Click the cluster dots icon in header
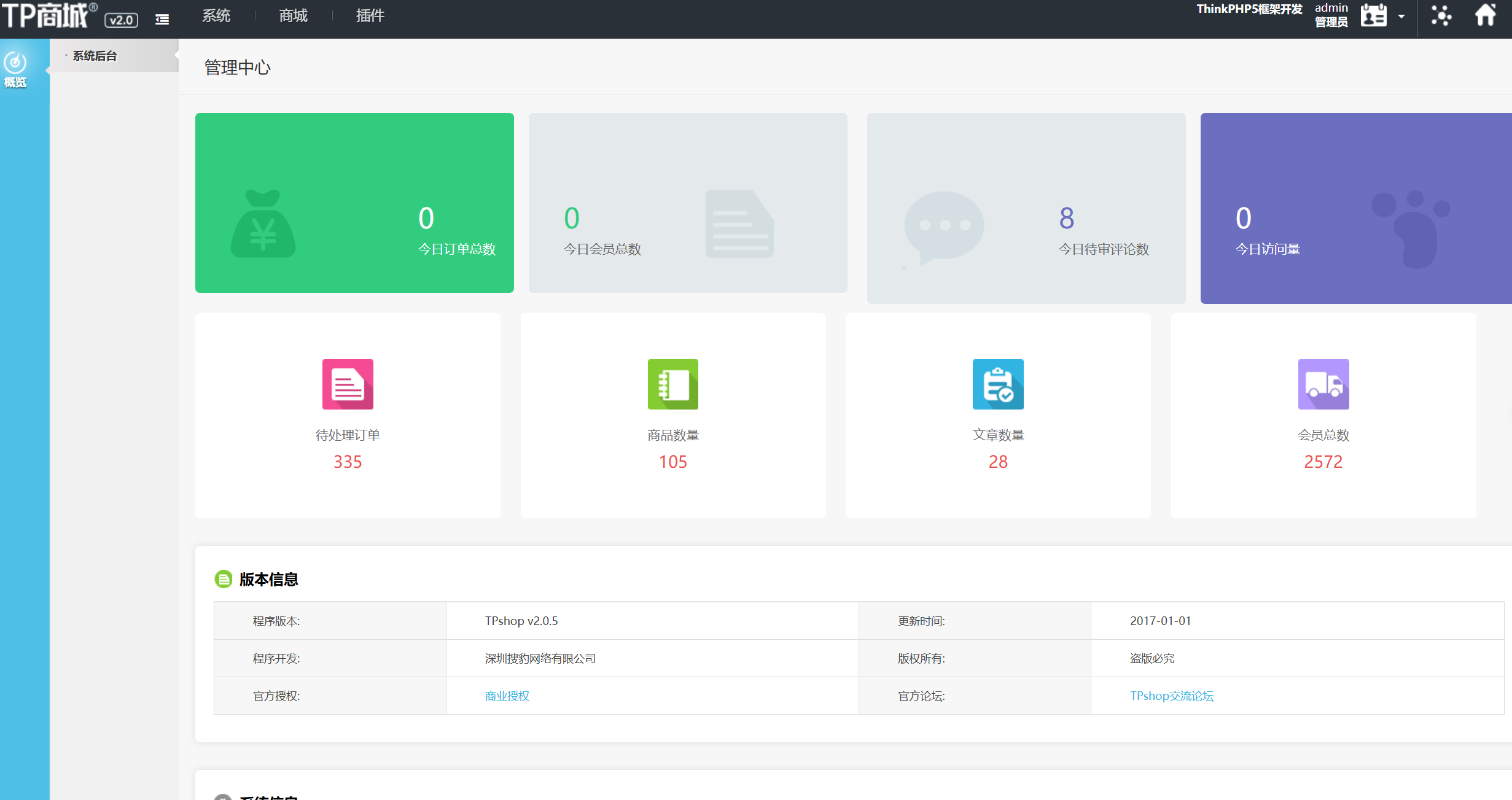The width and height of the screenshot is (1512, 800). tap(1441, 15)
